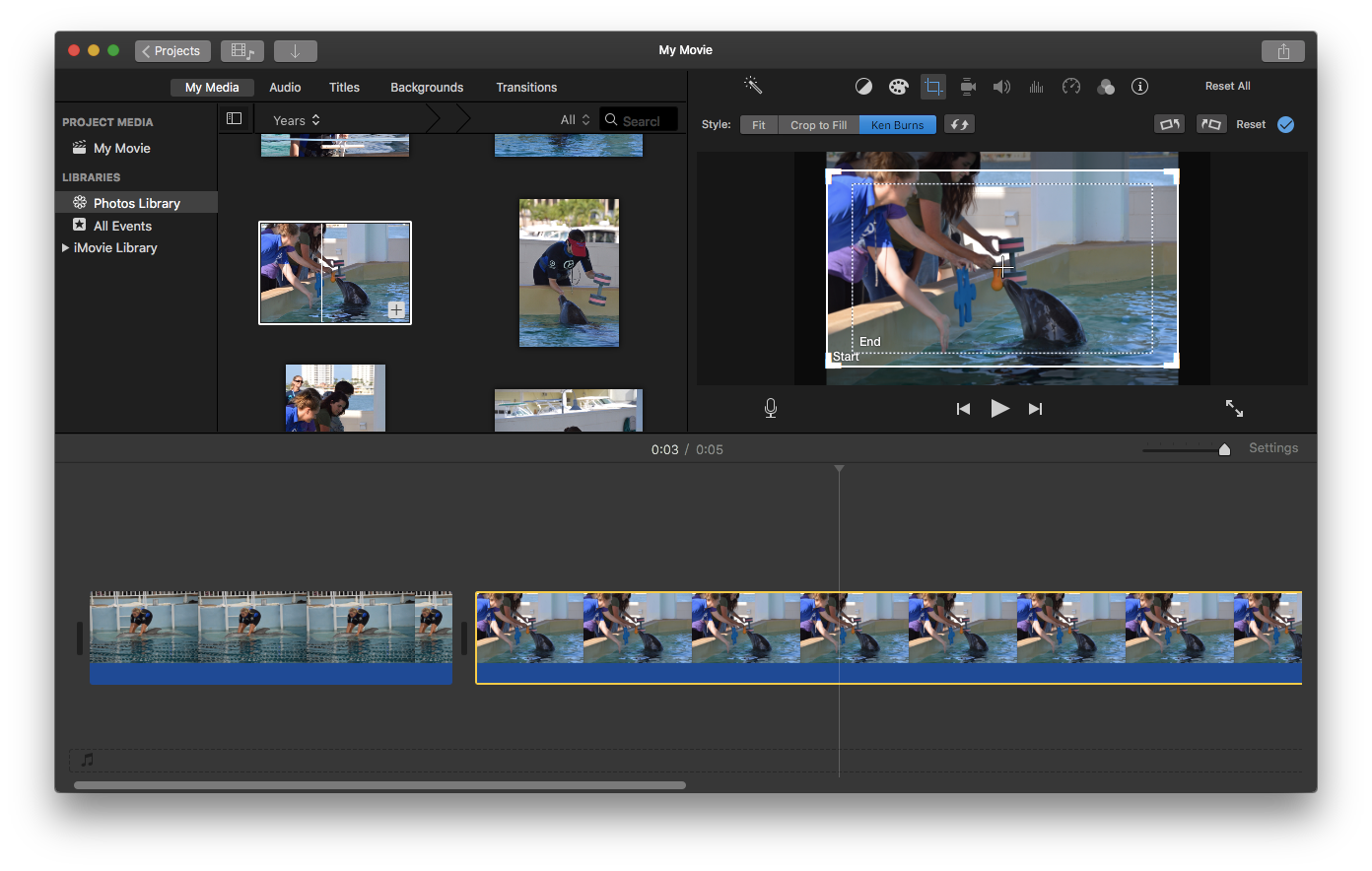
Task: Switch to the Audio tab
Action: coord(285,88)
